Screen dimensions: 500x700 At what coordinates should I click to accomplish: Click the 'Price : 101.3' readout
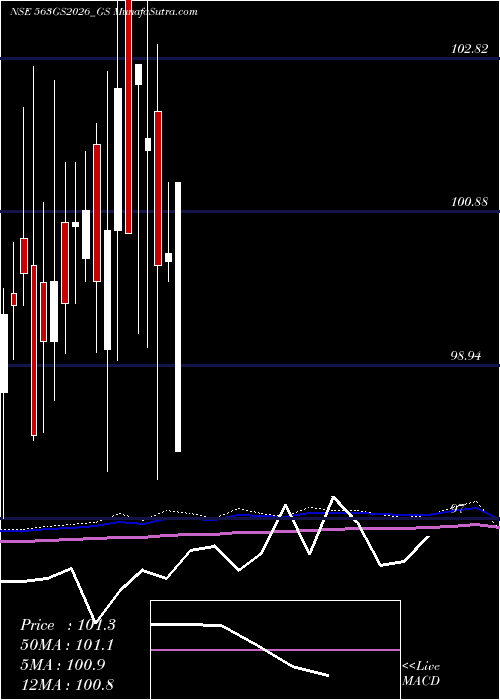(68, 625)
